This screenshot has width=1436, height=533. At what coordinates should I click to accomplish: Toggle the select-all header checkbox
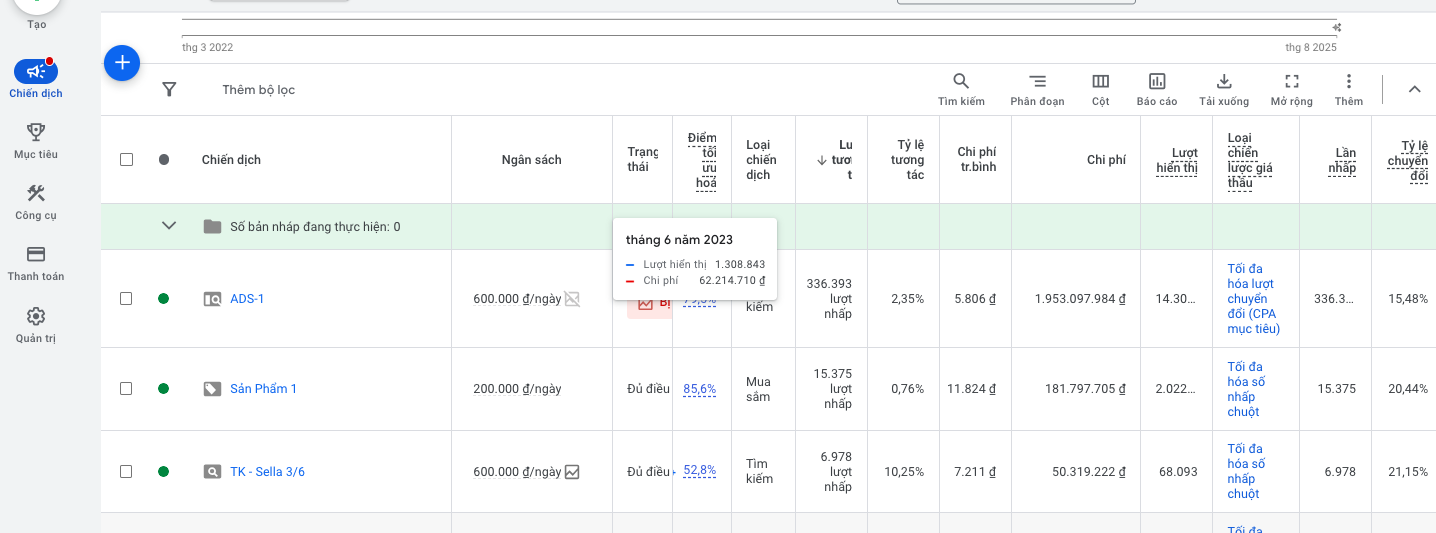126,160
